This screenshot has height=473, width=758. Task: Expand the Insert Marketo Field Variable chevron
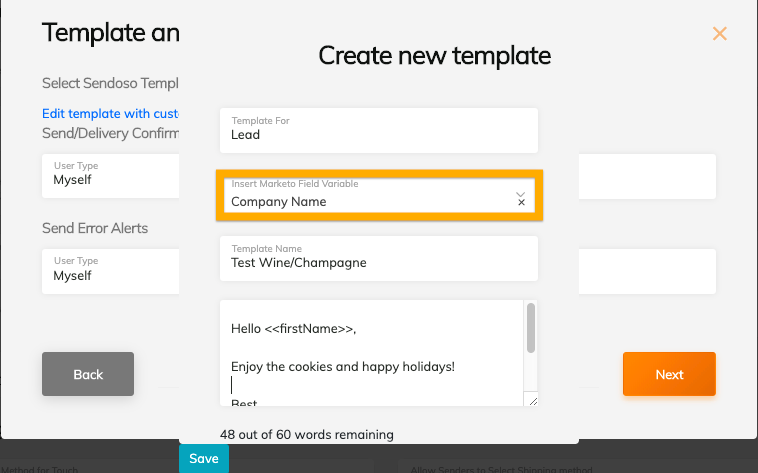tap(520, 194)
